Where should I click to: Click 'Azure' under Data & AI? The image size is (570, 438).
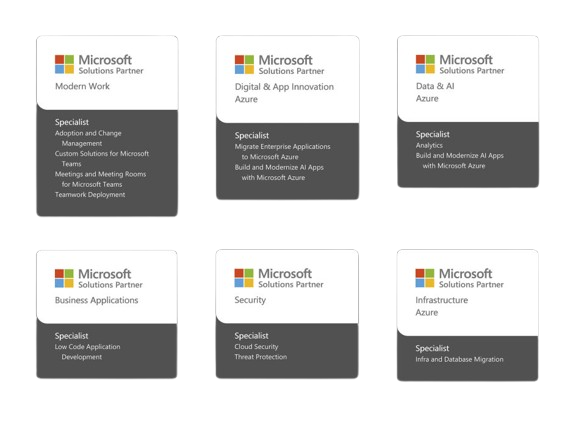[427, 99]
